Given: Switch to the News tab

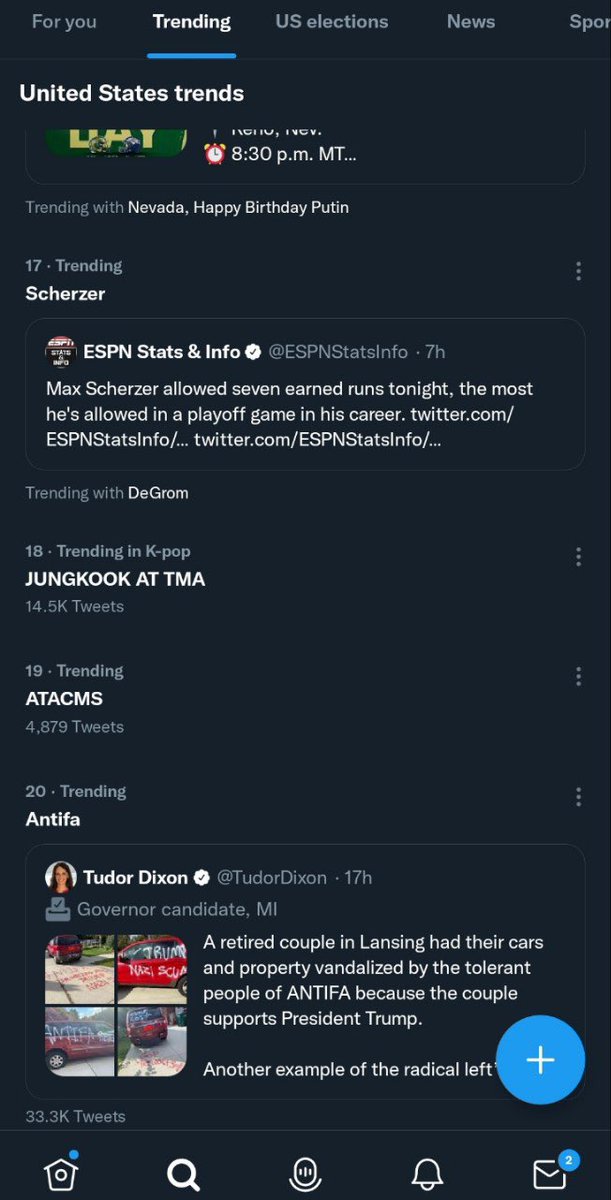Looking at the screenshot, I should (x=471, y=21).
